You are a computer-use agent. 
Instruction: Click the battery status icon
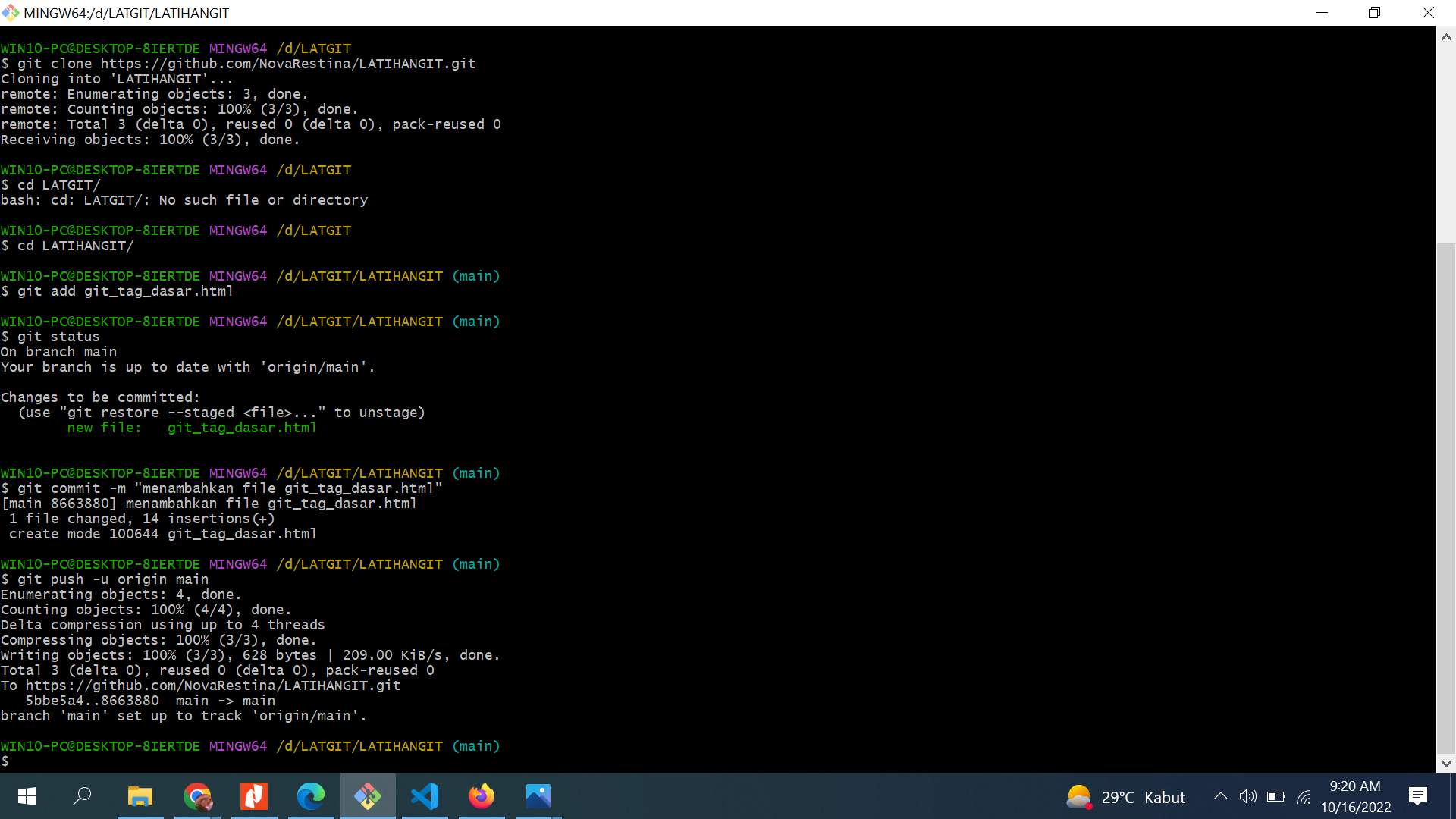pyautogui.click(x=1276, y=796)
